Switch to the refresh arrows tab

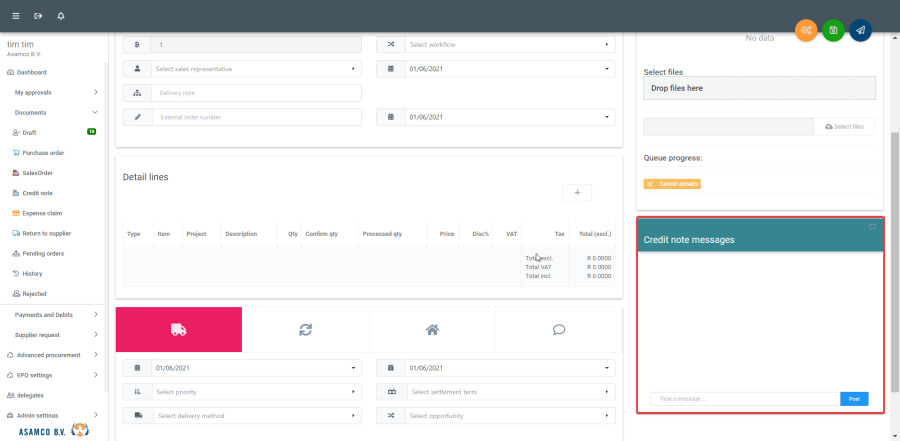coord(305,329)
